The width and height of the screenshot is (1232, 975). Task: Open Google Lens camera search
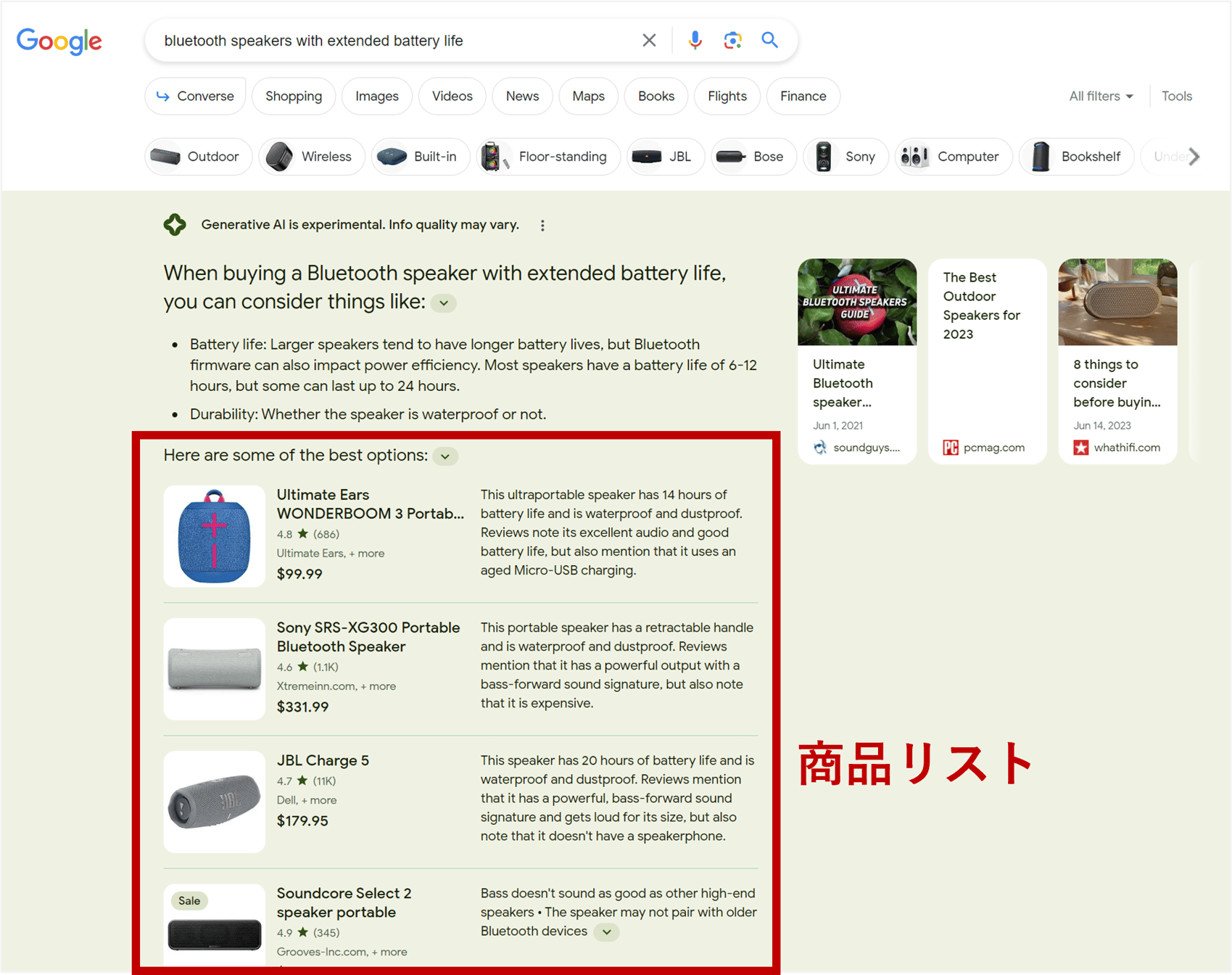[732, 40]
